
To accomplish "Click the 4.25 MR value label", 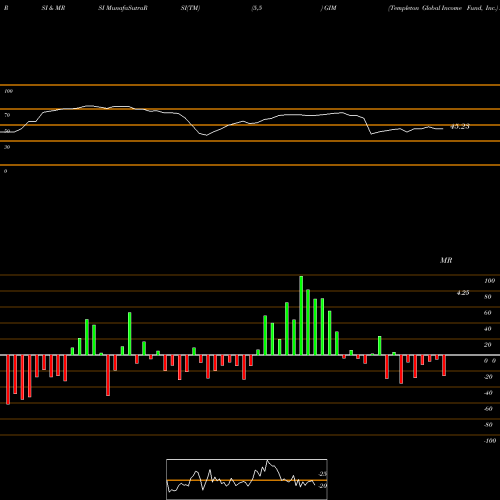I will [x=463, y=293].
